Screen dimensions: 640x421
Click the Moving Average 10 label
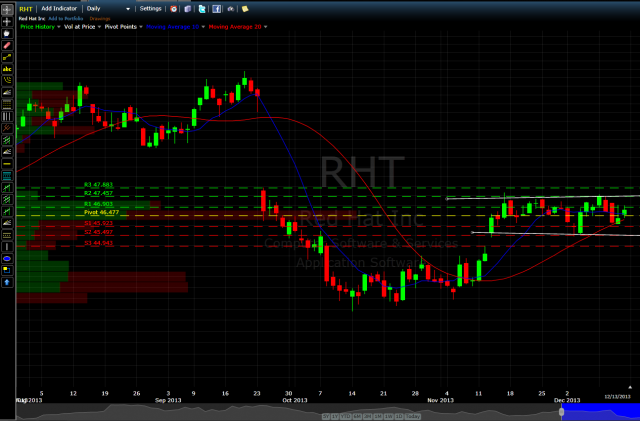[x=172, y=27]
